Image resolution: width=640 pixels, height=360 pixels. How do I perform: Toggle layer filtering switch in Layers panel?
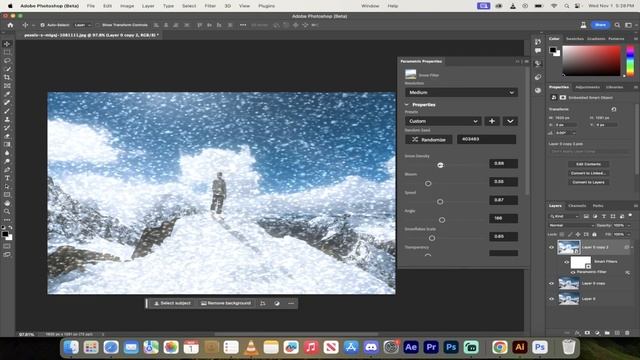pyautogui.click(x=631, y=215)
